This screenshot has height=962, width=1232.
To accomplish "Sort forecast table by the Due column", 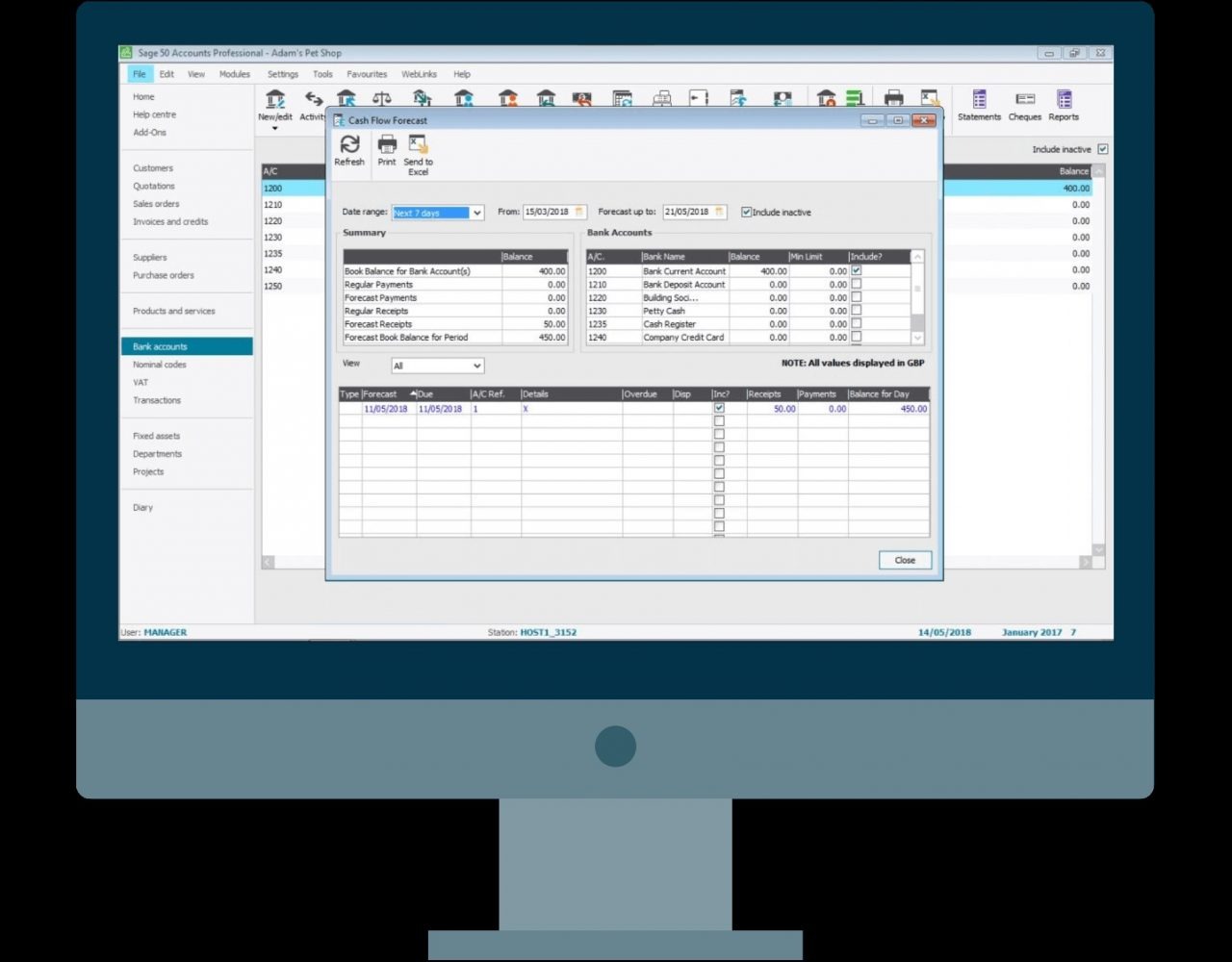I will (x=444, y=394).
